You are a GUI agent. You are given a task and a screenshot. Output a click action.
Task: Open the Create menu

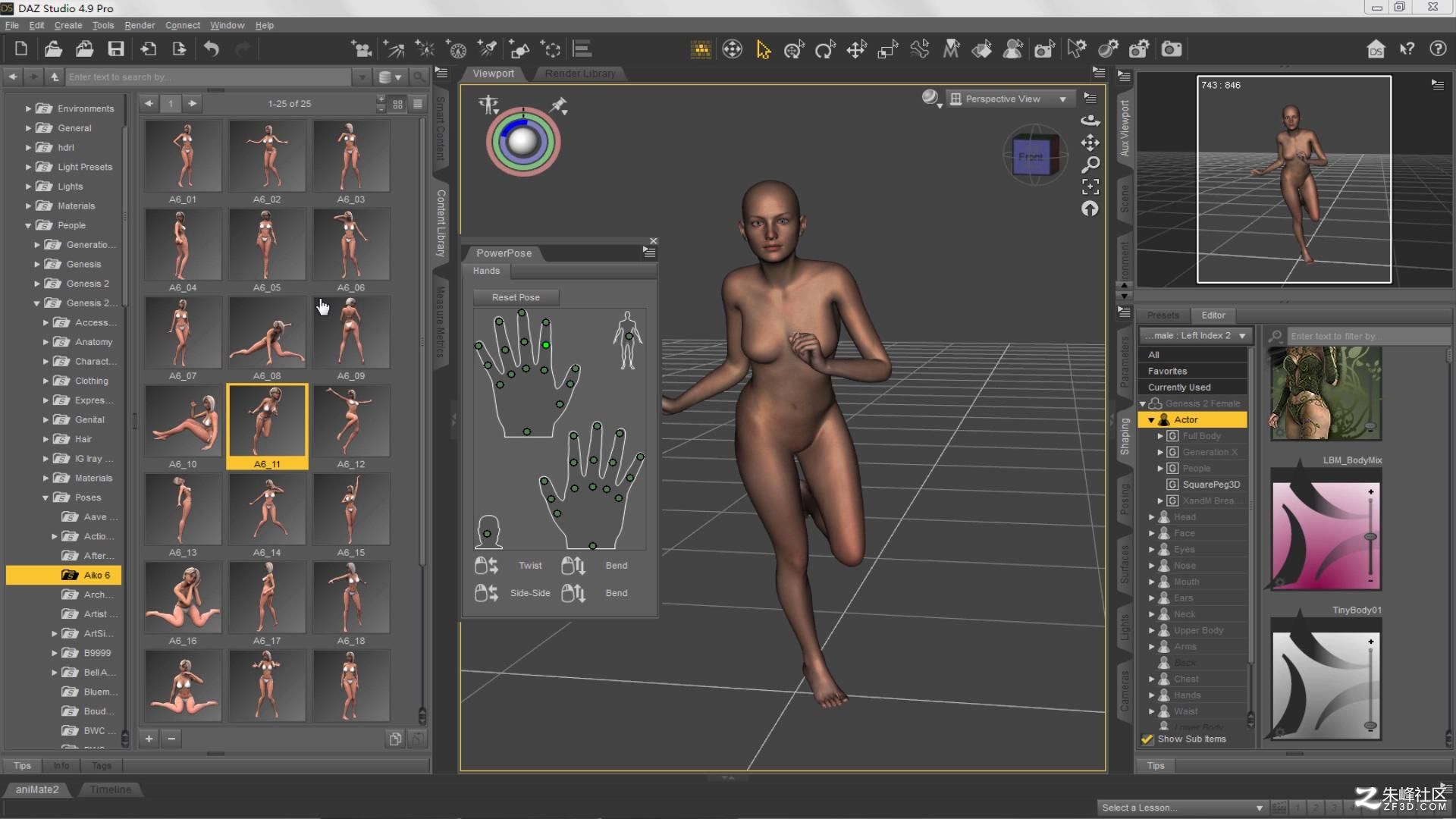(68, 25)
